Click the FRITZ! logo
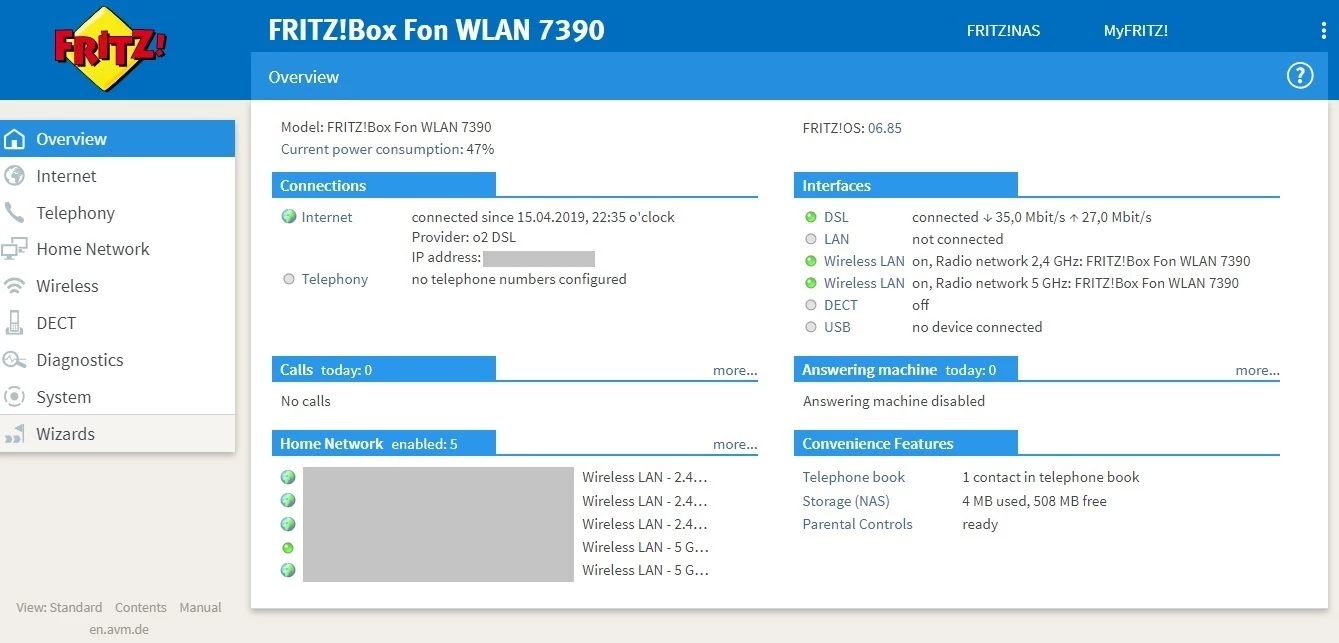The image size is (1339, 643). (x=110, y=49)
